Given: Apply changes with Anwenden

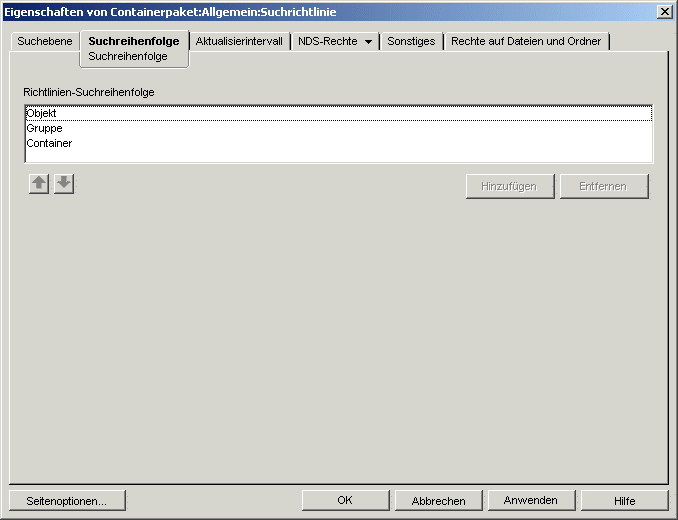Looking at the screenshot, I should [x=531, y=501].
